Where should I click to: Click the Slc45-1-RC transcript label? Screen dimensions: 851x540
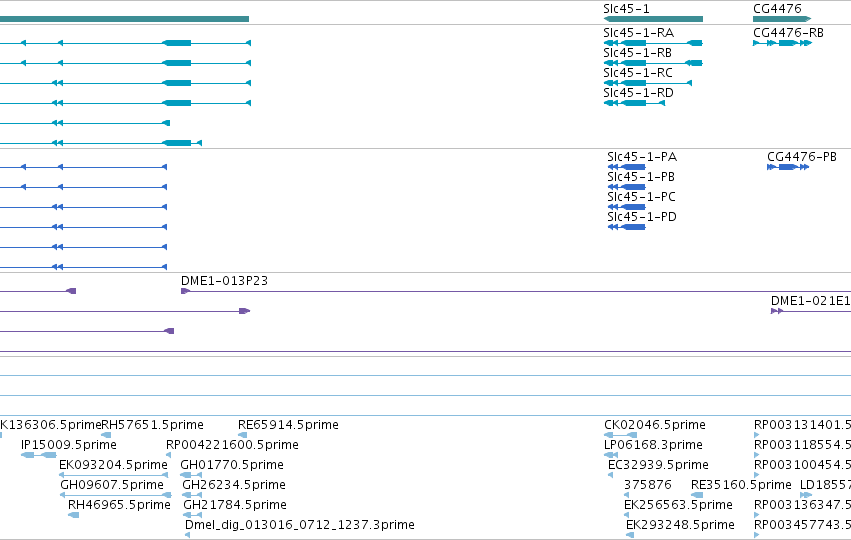pos(638,73)
